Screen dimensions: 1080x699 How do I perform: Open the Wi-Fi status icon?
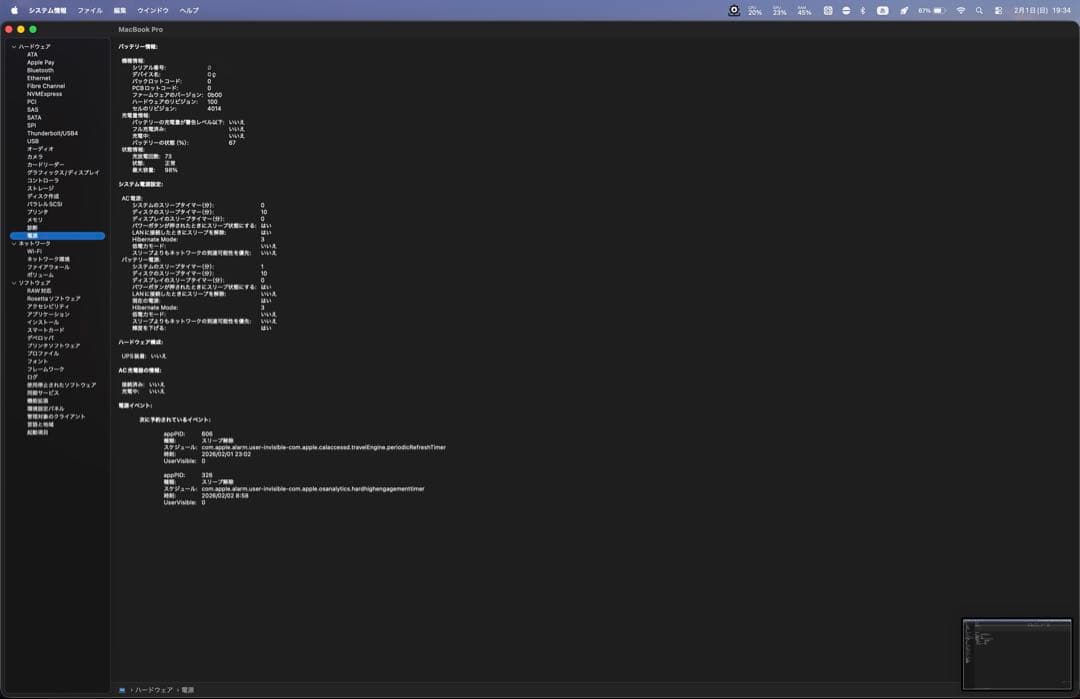coord(961,10)
